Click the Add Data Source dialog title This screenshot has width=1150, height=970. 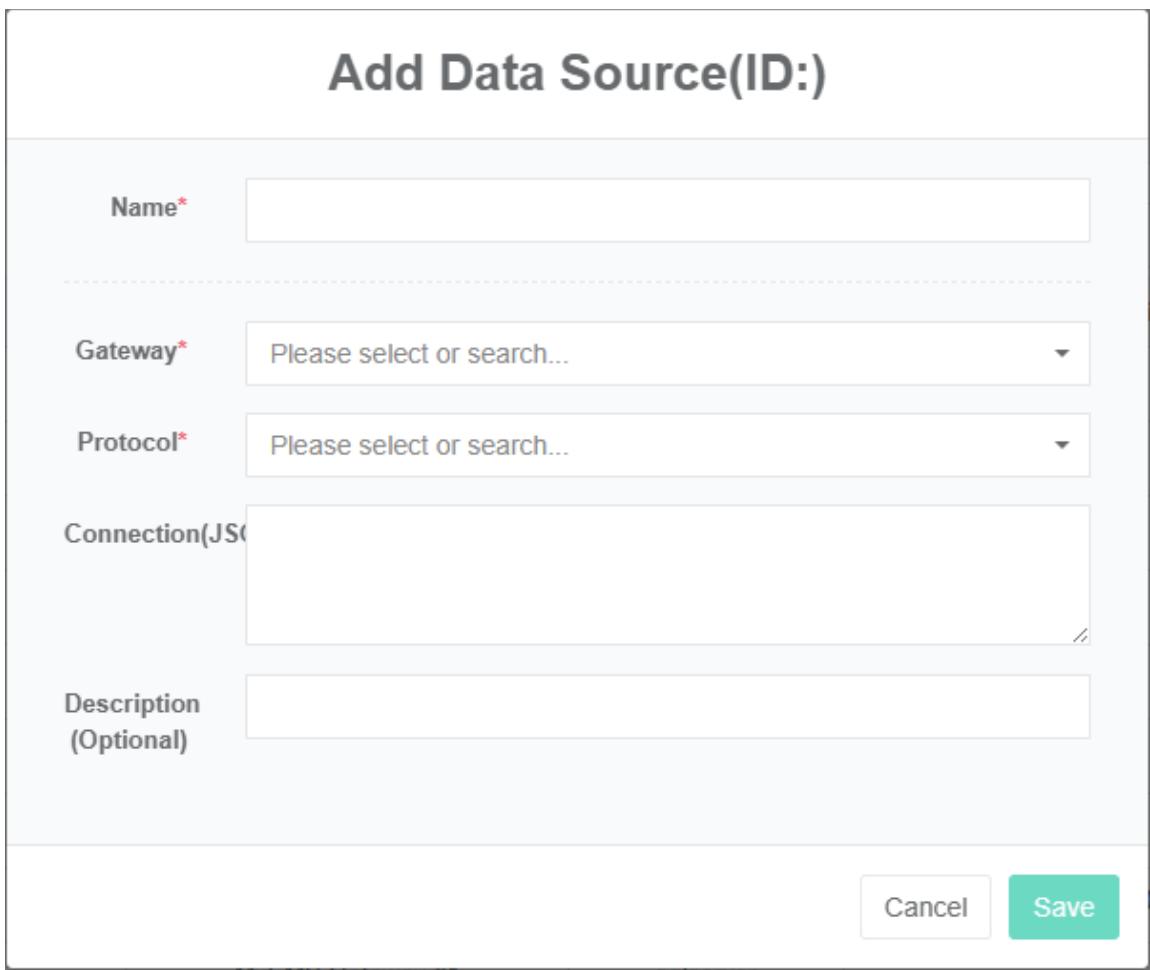pos(576,75)
